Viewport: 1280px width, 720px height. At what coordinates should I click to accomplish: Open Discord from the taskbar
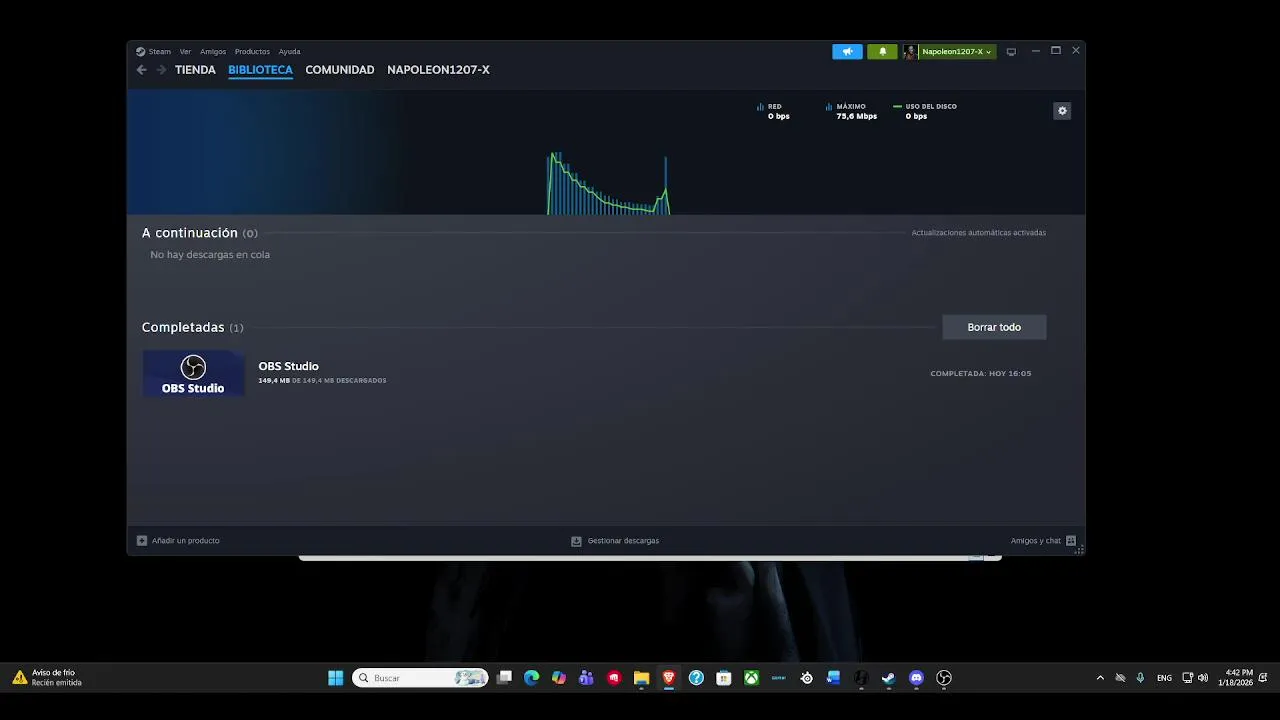pos(916,678)
